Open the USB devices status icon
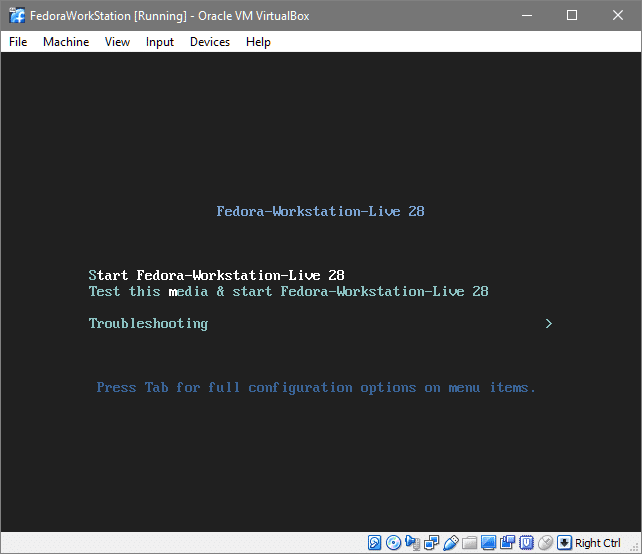The height and width of the screenshot is (554, 642). pos(450,543)
